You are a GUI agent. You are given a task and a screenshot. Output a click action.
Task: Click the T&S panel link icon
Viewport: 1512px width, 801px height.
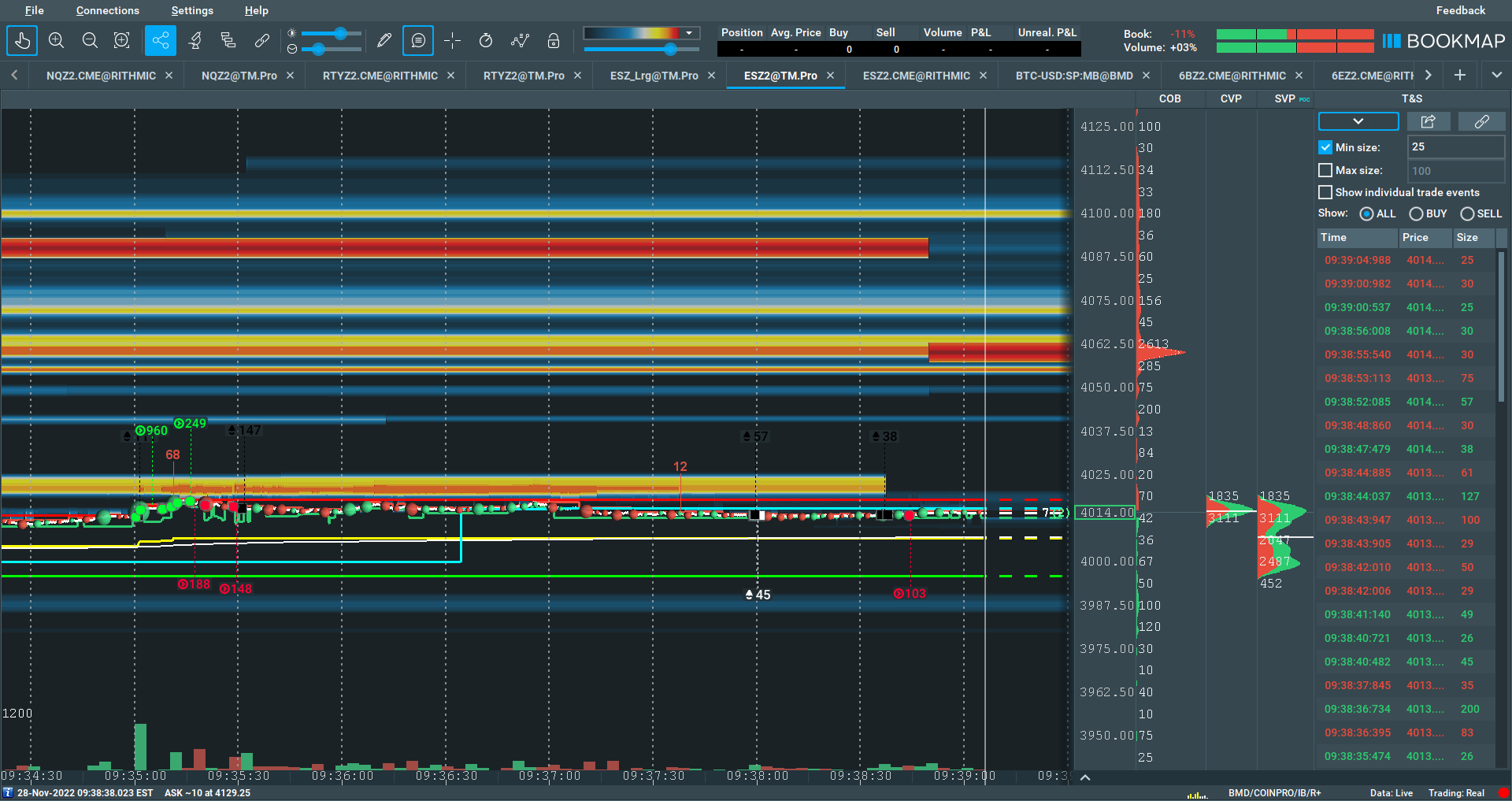(x=1481, y=121)
